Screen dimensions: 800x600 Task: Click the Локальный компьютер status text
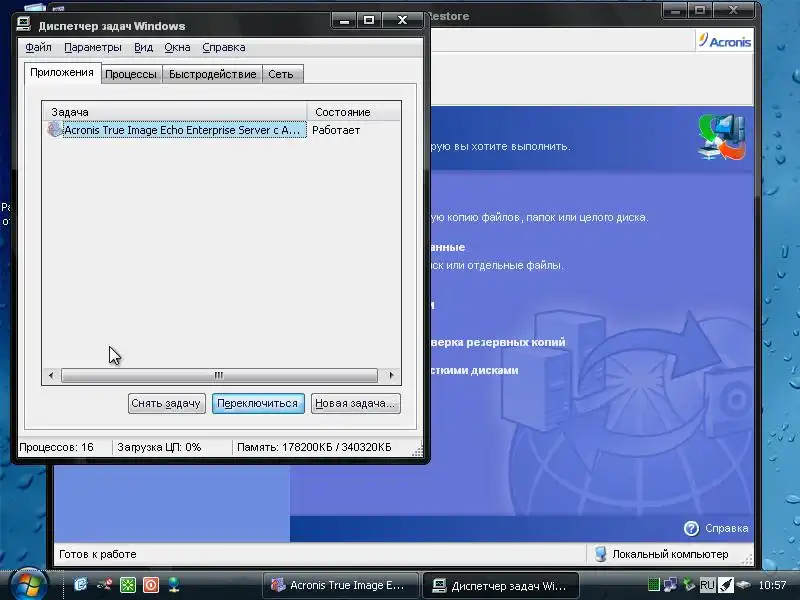click(x=670, y=555)
